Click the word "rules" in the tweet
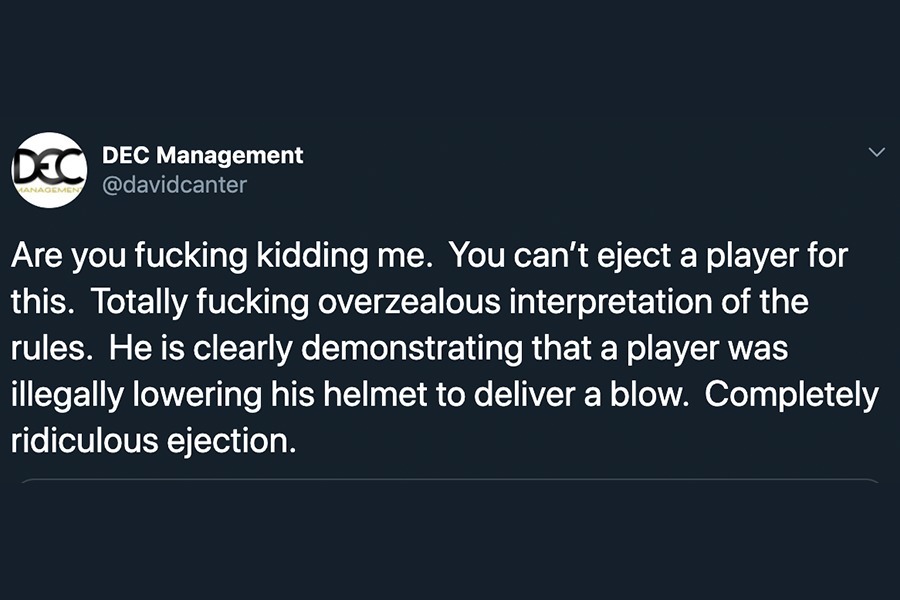The image size is (900, 600). click(48, 349)
